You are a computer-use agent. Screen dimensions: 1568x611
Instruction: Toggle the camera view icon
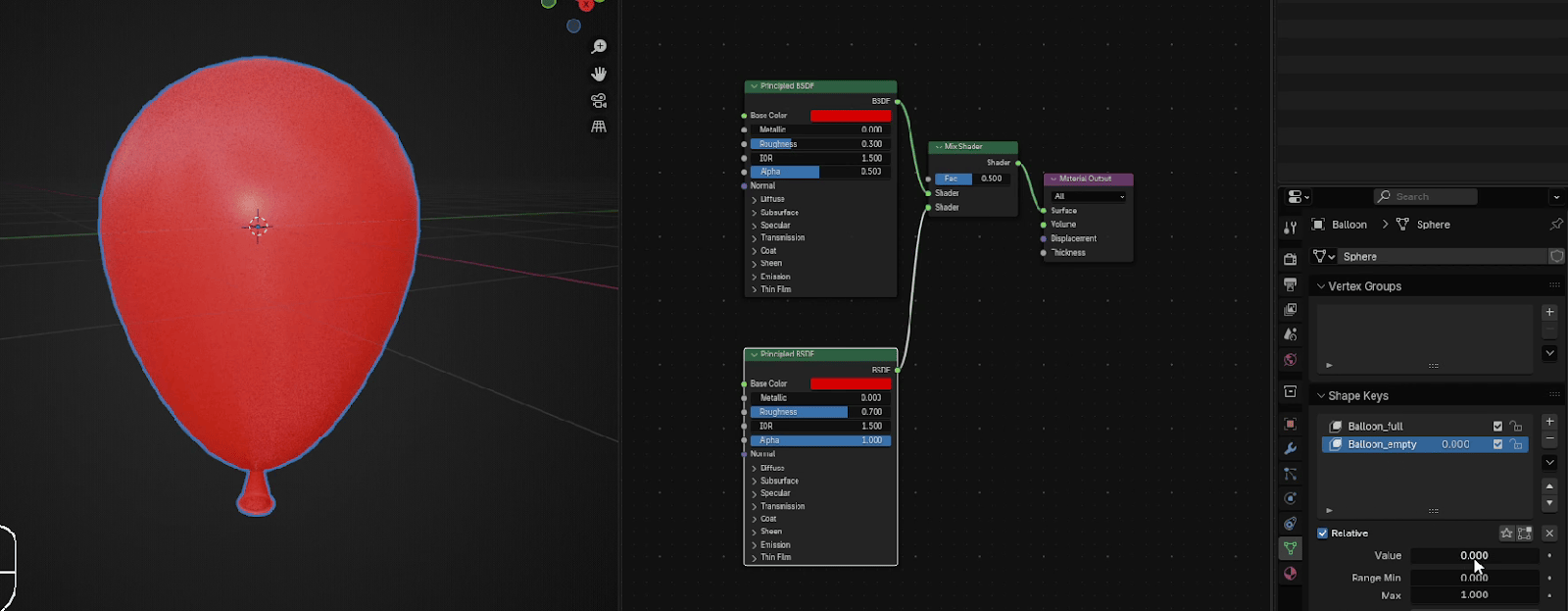599,101
